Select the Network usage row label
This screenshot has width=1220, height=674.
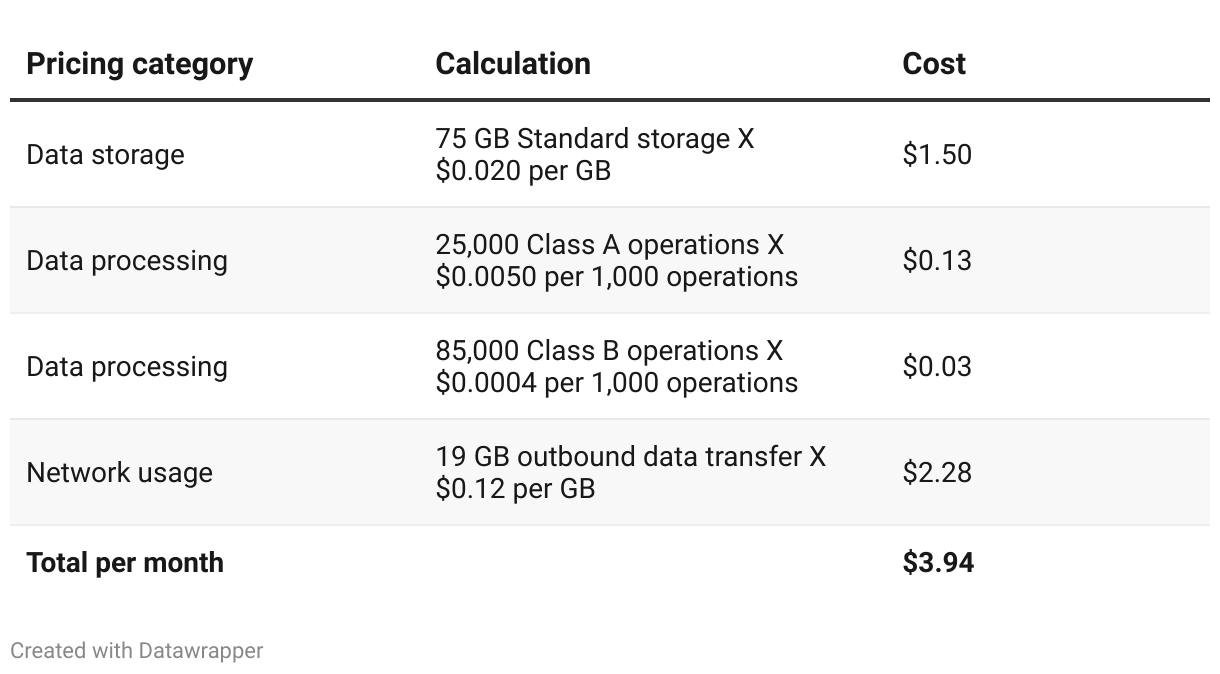119,473
